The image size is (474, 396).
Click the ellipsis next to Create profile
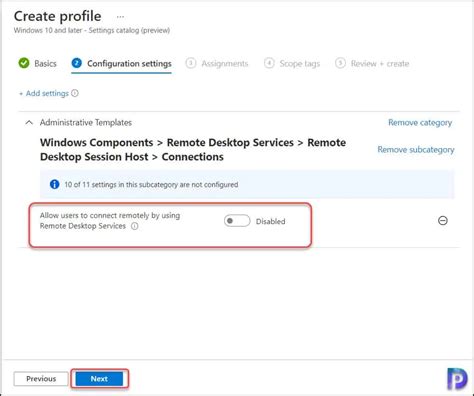pos(120,17)
